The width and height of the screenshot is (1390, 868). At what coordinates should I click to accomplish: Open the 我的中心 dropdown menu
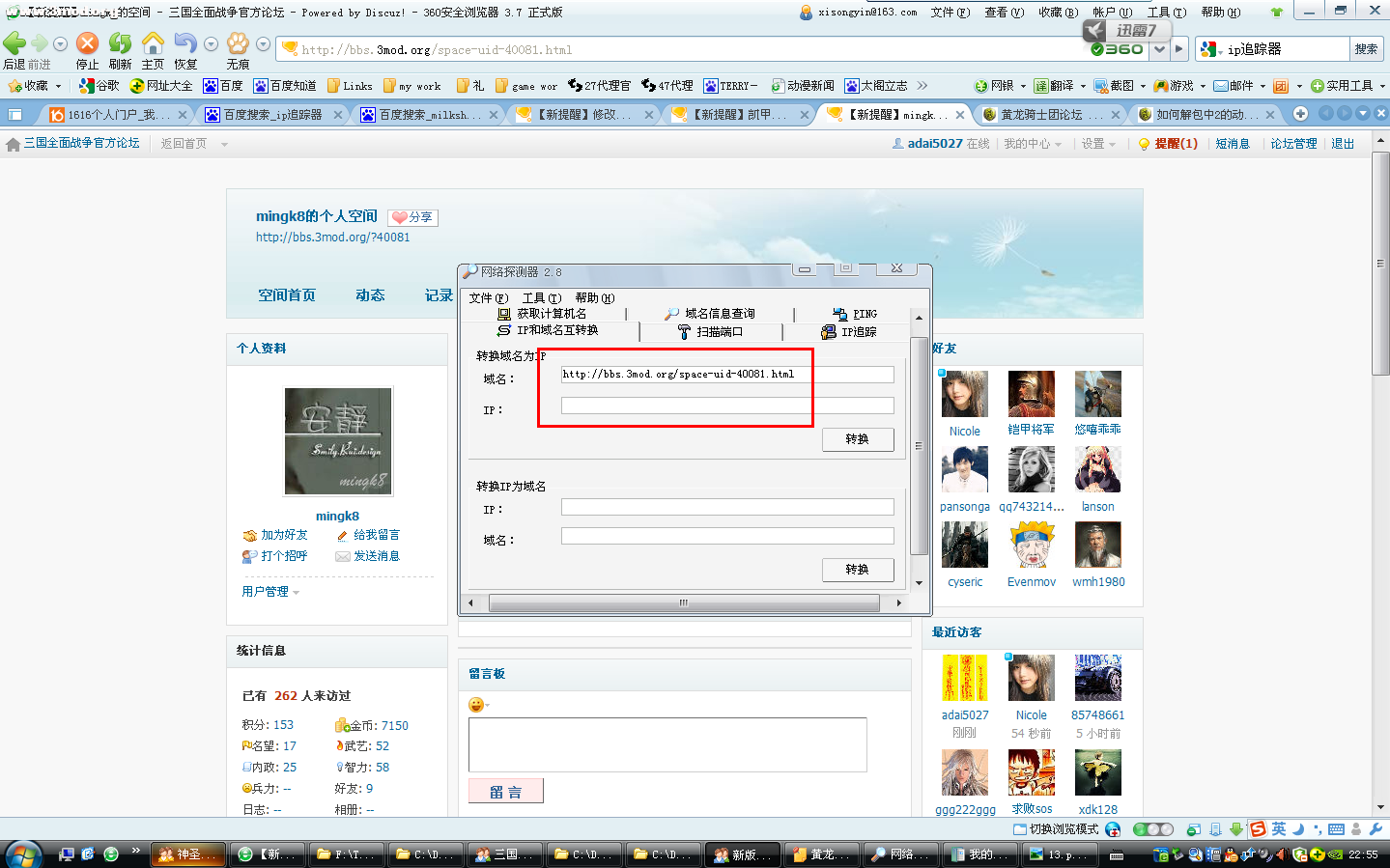[1032, 144]
